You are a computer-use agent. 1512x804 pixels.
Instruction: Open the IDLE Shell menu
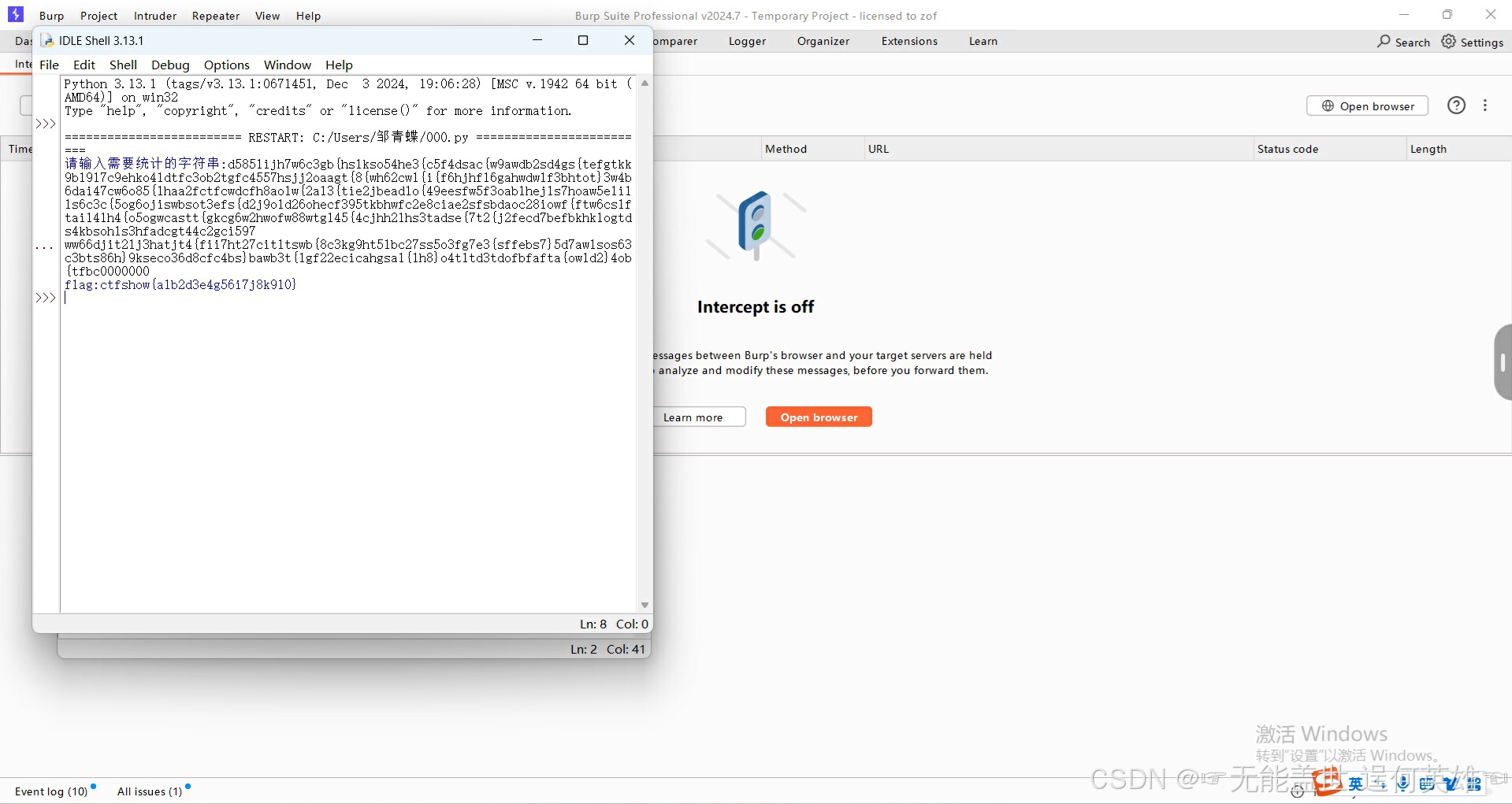[123, 65]
